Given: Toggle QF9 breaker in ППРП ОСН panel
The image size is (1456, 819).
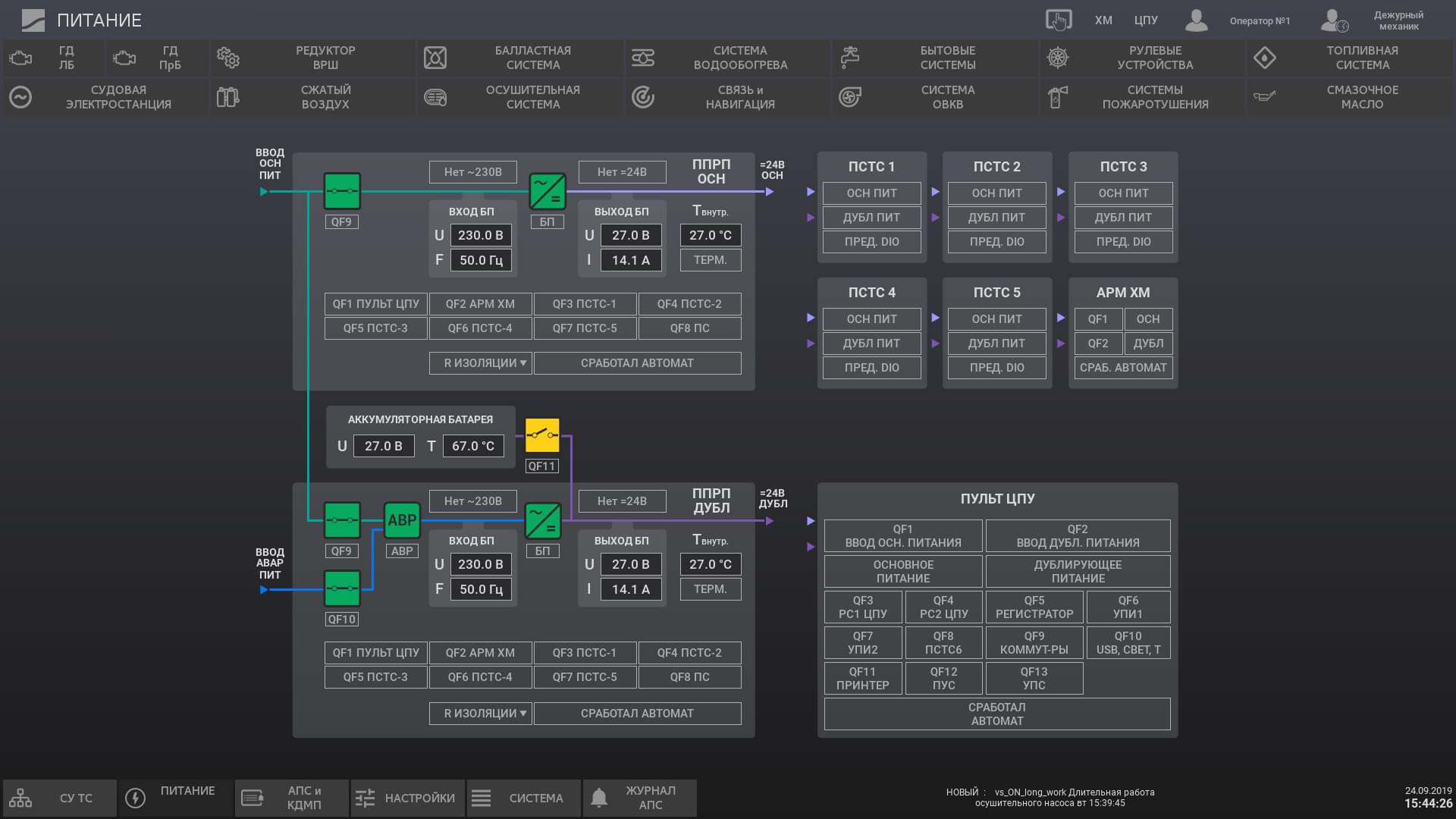Looking at the screenshot, I should click(x=341, y=191).
